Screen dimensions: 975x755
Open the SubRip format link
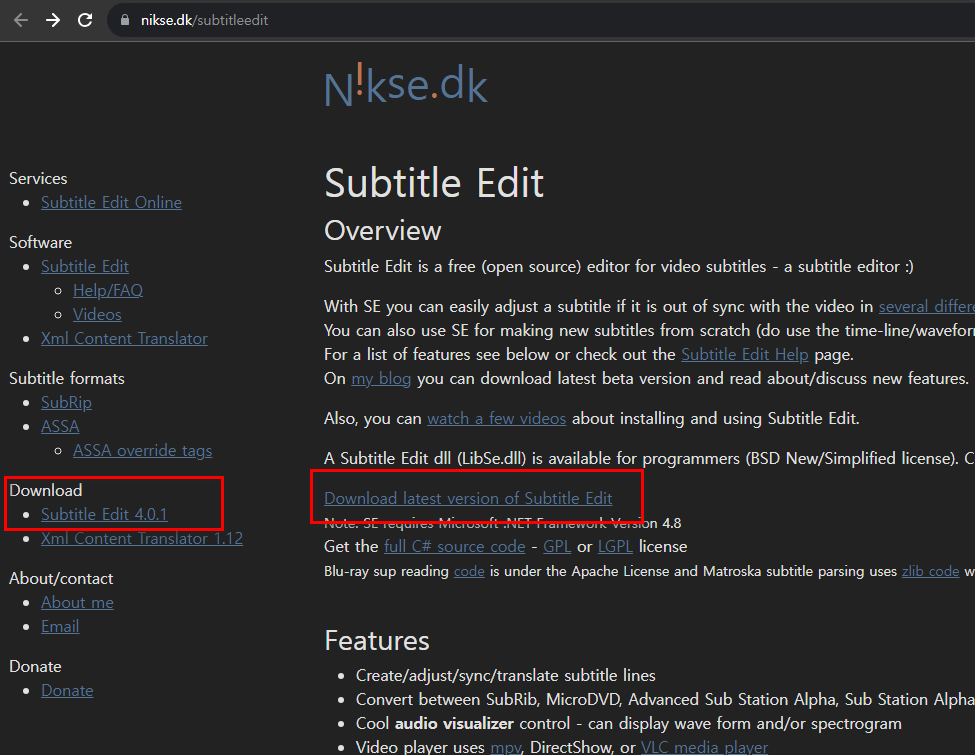[66, 402]
